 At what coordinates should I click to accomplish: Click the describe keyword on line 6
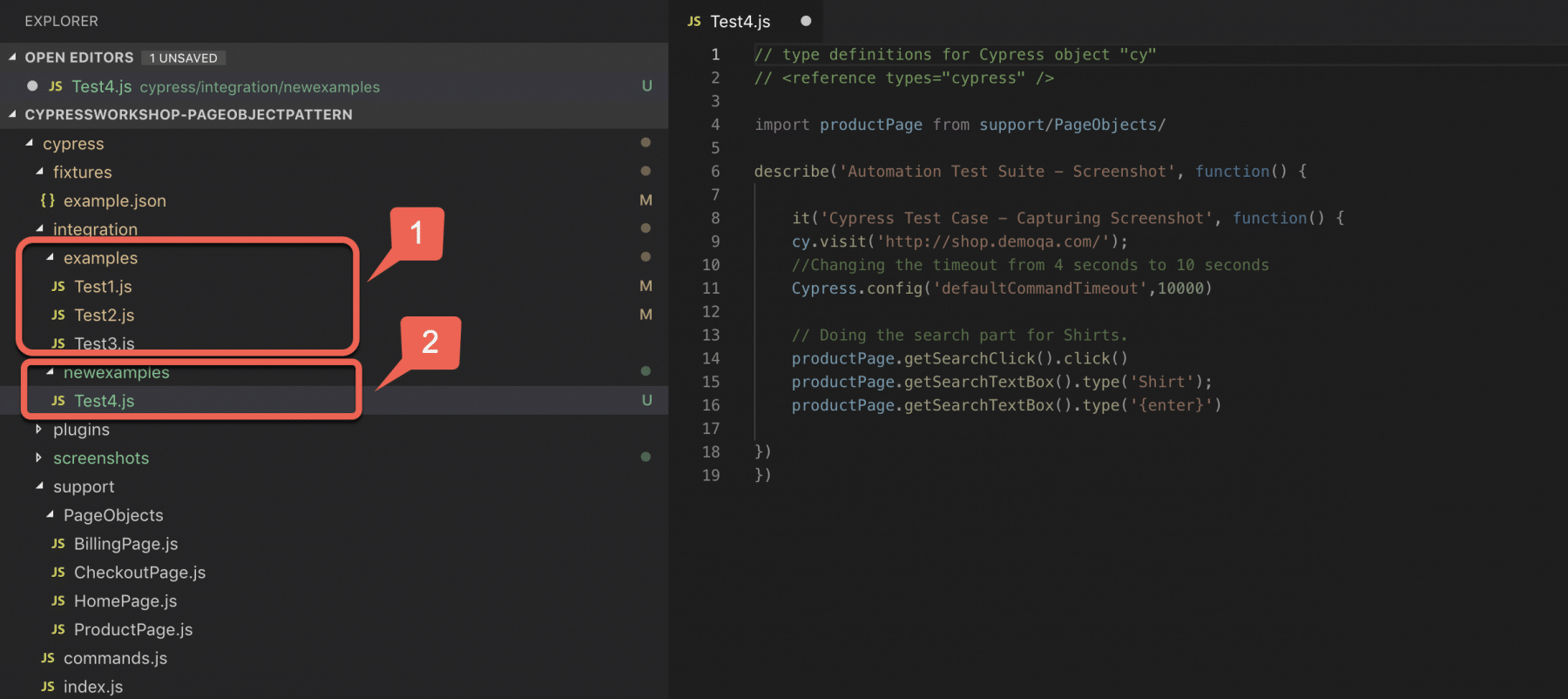coord(792,172)
